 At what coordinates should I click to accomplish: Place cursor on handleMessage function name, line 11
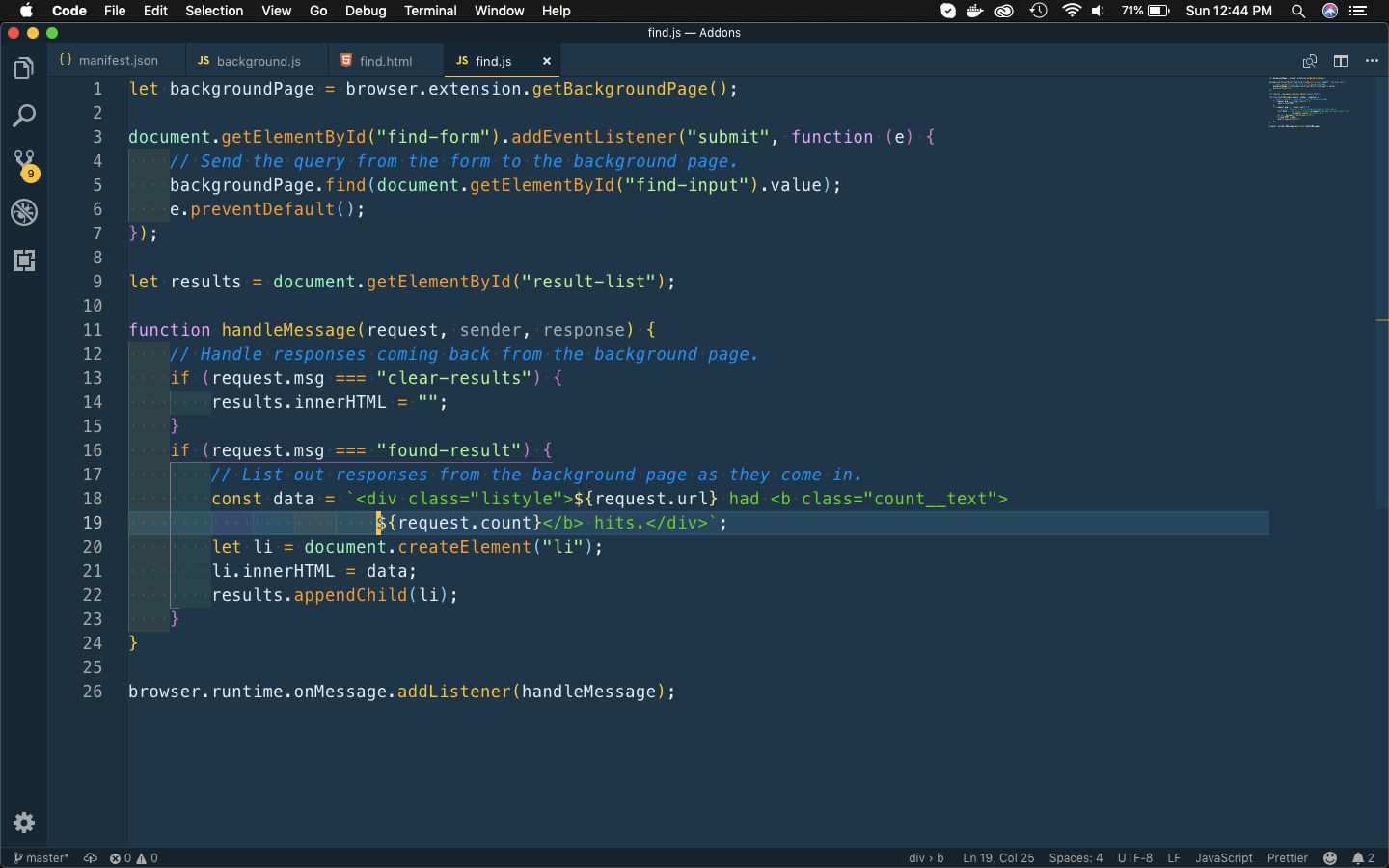pos(288,330)
